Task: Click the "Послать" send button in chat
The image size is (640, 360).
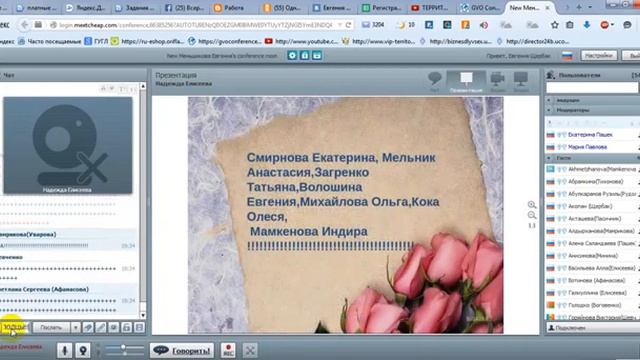Action: (51, 327)
